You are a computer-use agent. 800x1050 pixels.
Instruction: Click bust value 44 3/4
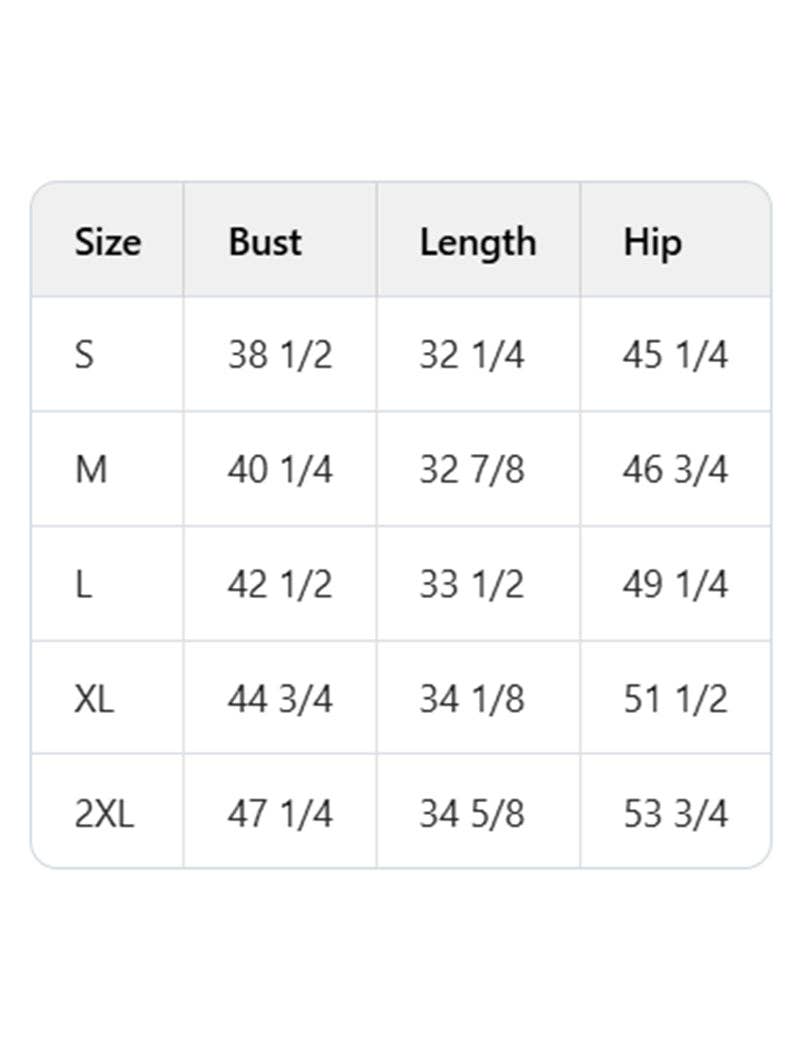tap(280, 699)
